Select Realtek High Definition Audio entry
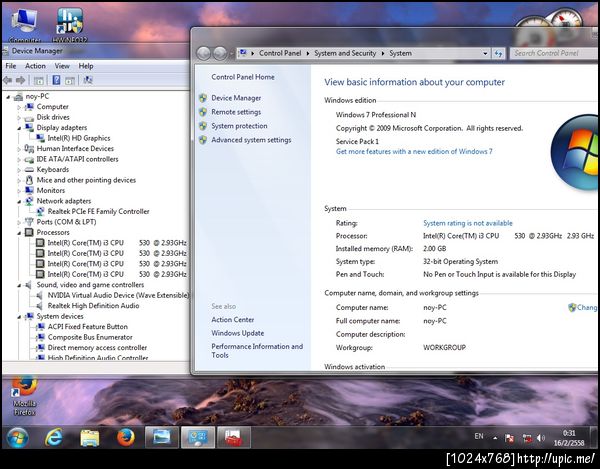Viewport: 600px width, 469px height. [x=93, y=306]
